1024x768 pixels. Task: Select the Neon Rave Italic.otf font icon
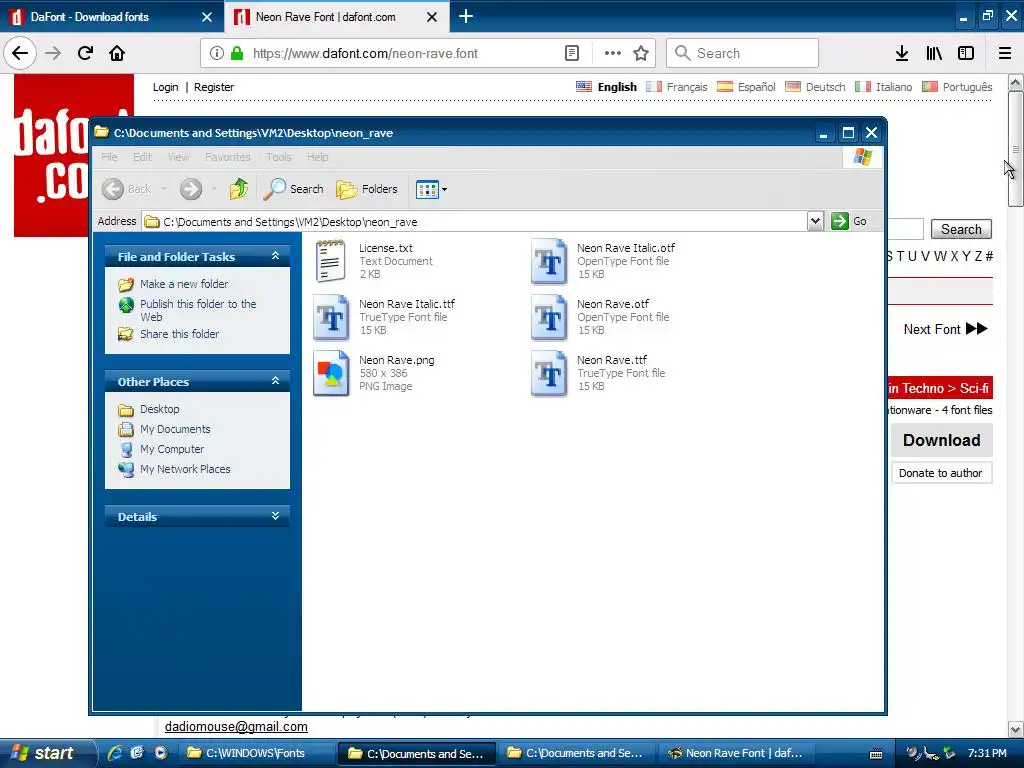point(549,261)
